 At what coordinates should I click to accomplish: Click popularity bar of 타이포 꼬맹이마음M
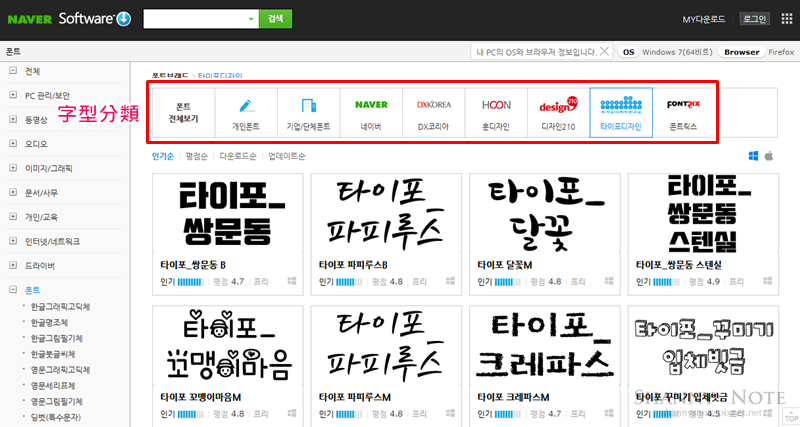point(190,414)
